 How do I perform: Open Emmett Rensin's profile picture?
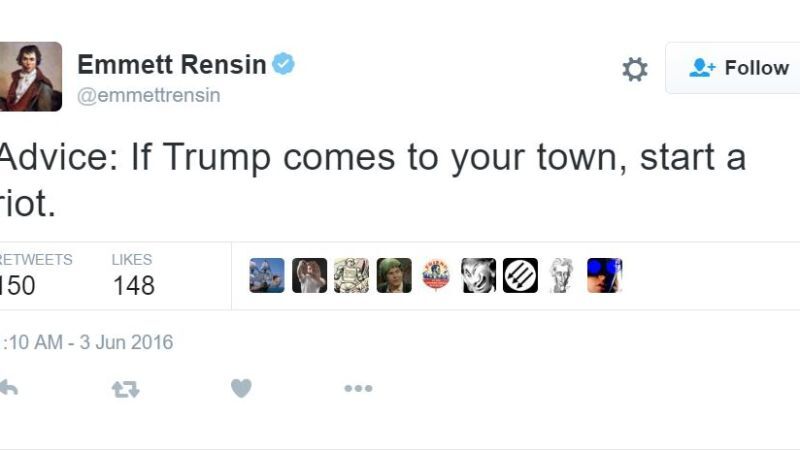tap(31, 76)
